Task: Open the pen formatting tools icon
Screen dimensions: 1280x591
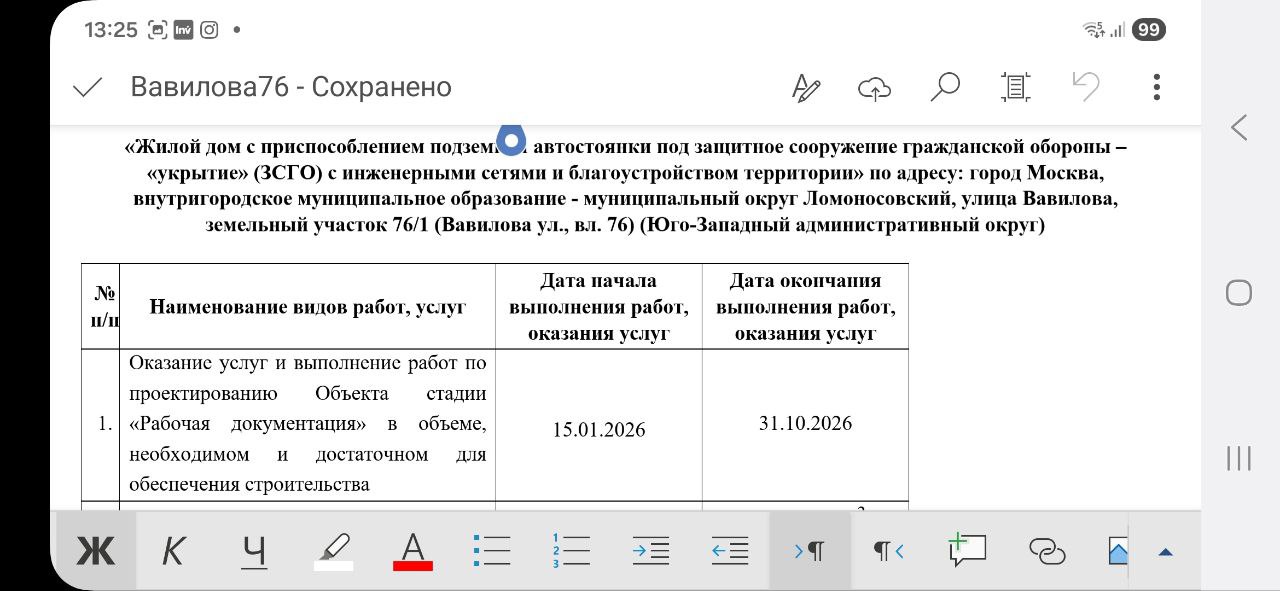Action: (806, 88)
